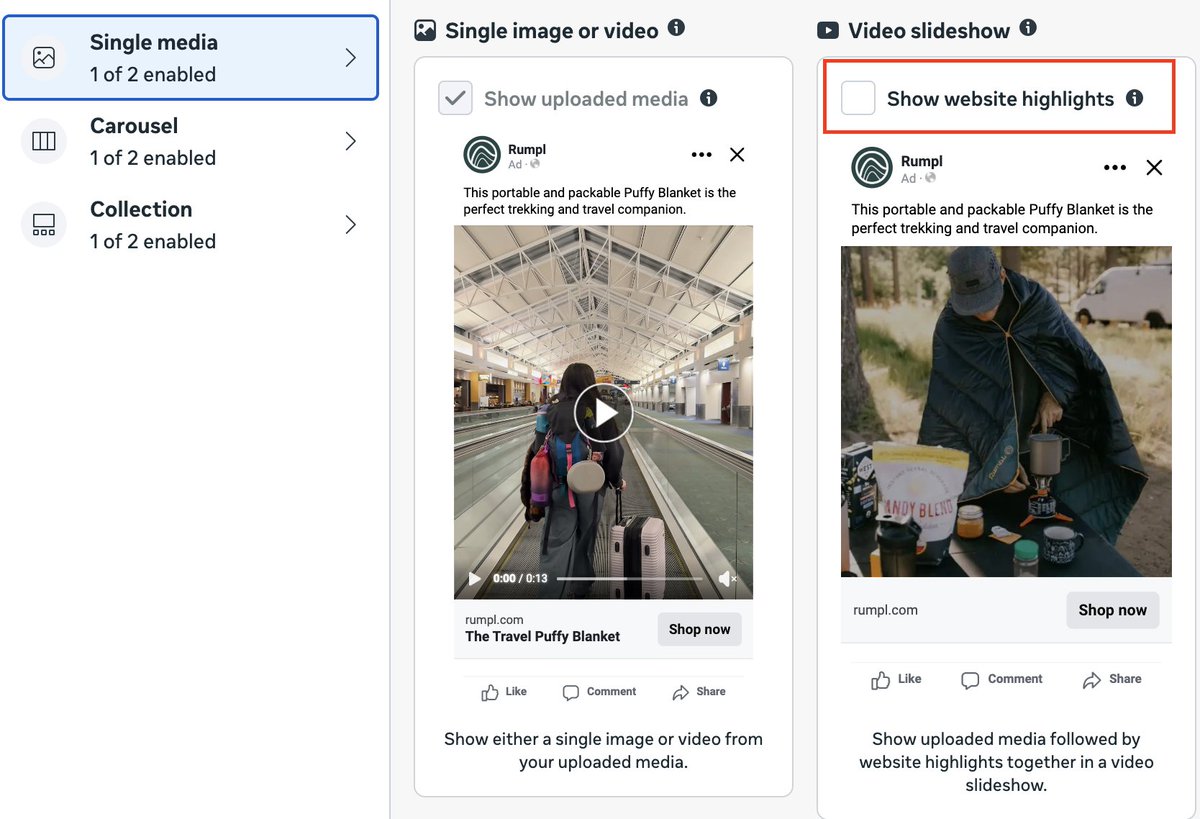Share the video slideshow ad
Viewport: 1200px width, 819px height.
click(1112, 679)
